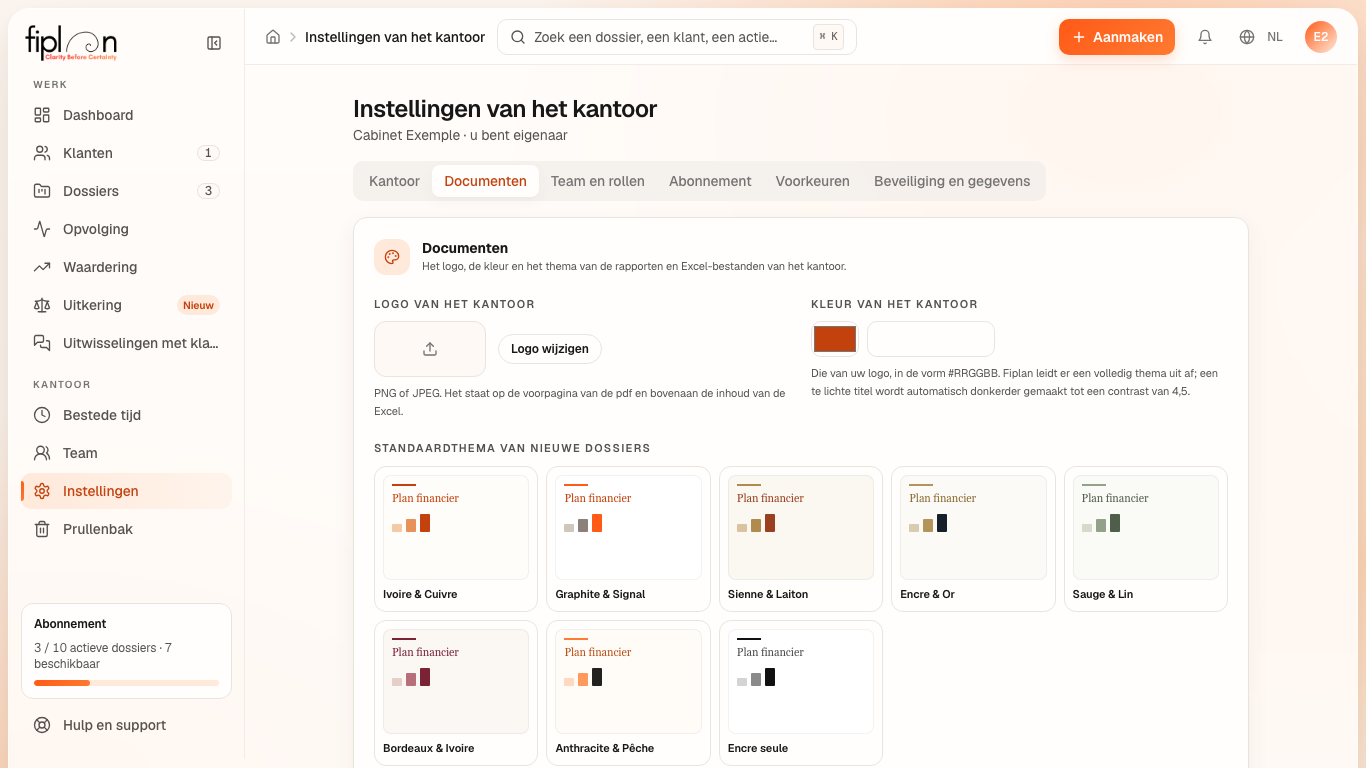
Task: Focus the dossier search field
Action: coord(677,37)
